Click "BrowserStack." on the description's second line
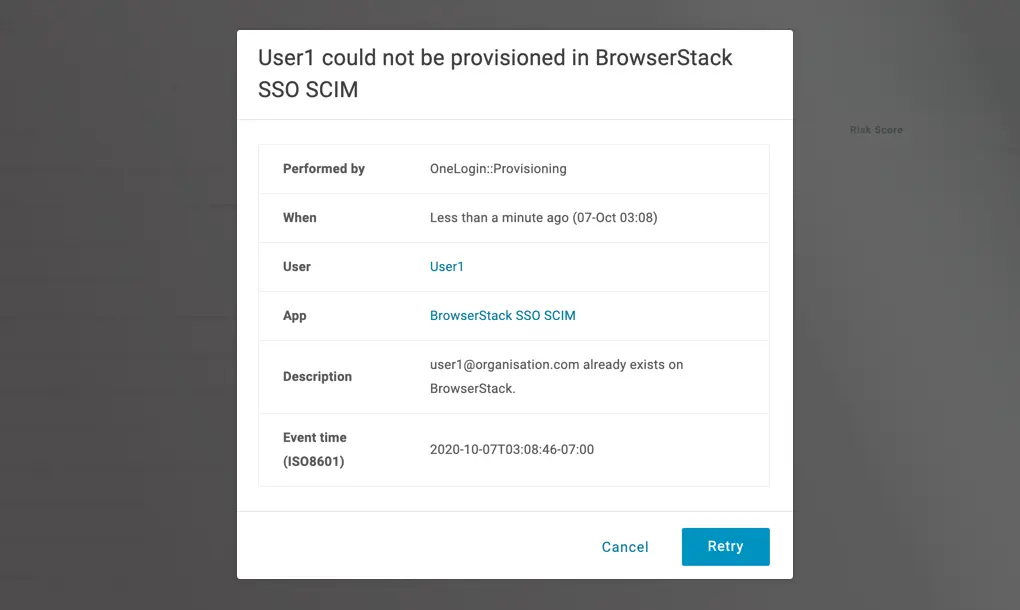1020x610 pixels. [x=473, y=389]
